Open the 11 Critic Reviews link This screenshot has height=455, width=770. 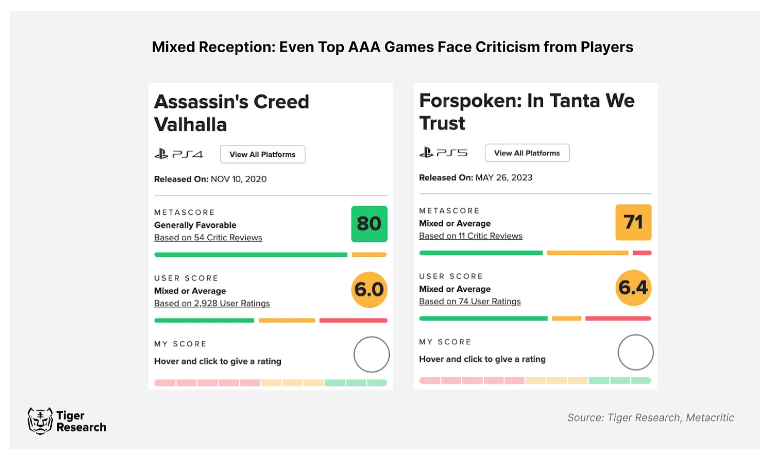pos(470,236)
